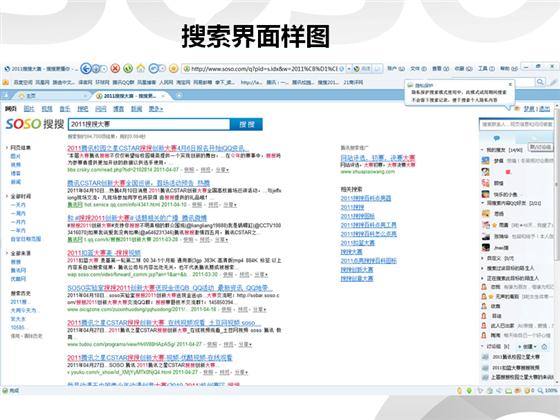Open the browser Home page icon

[x=141, y=68]
